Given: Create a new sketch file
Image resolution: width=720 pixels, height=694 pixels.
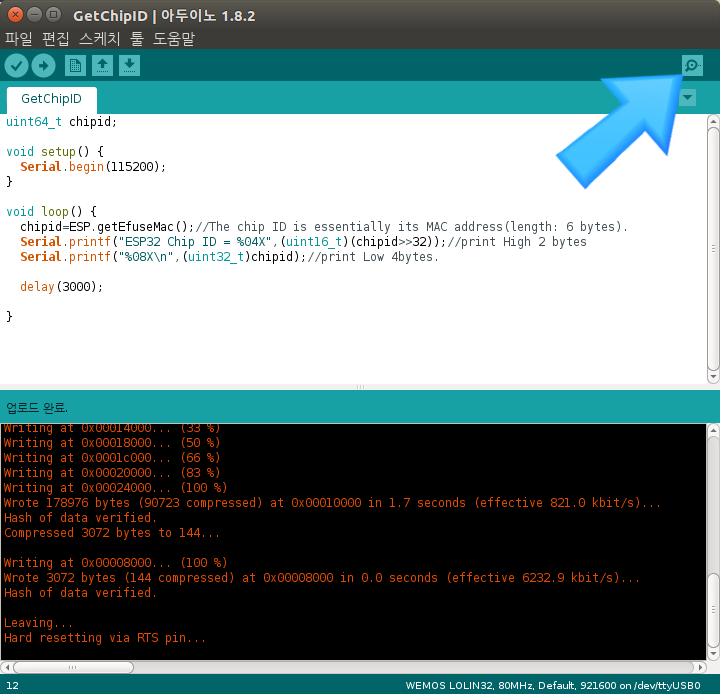Looking at the screenshot, I should [x=75, y=66].
